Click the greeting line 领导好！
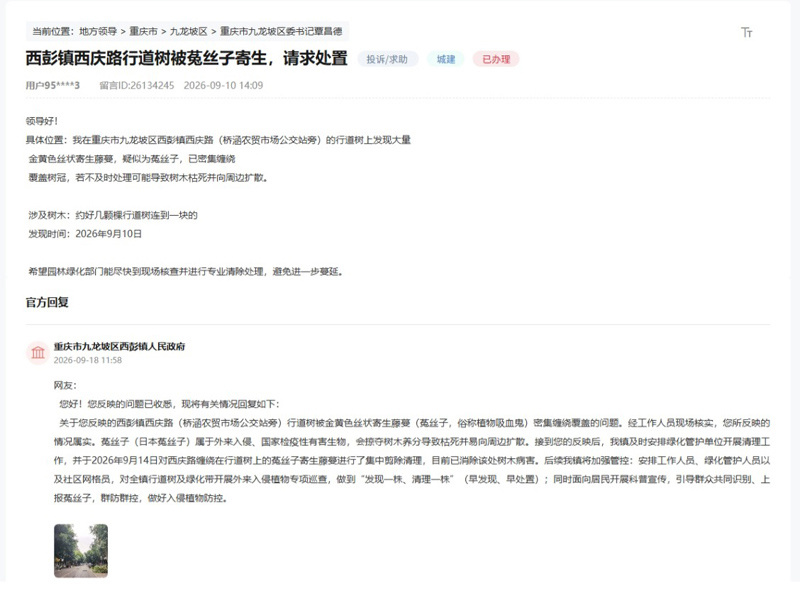Screen dimensions: 800x593 (42, 121)
